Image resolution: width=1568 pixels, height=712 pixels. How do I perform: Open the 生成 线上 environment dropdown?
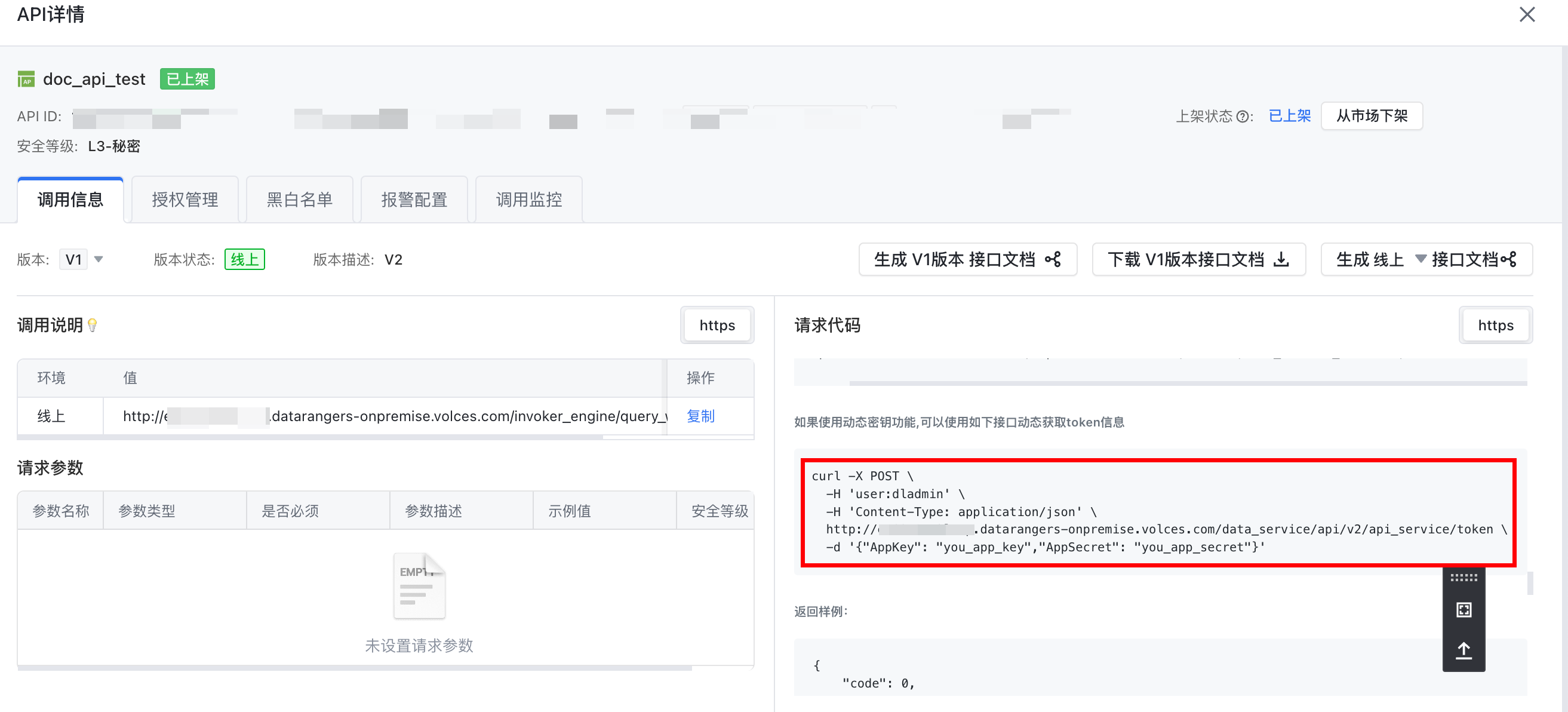[x=1420, y=259]
